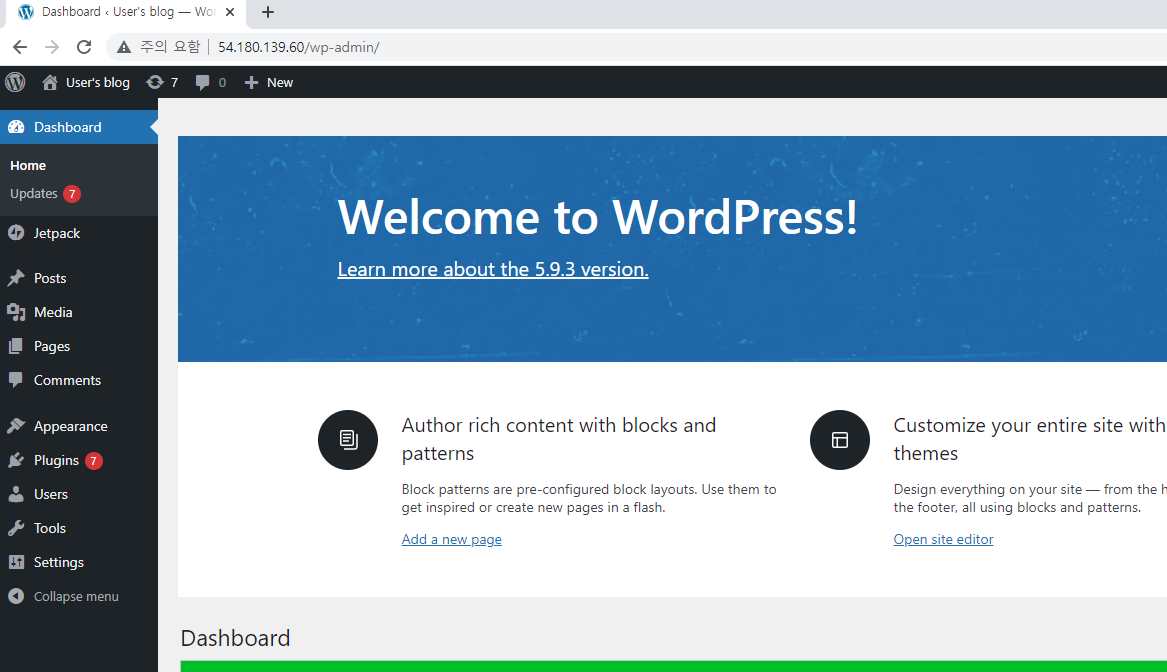Open a new browser tab
Viewport: 1167px width, 672px height.
(x=268, y=12)
